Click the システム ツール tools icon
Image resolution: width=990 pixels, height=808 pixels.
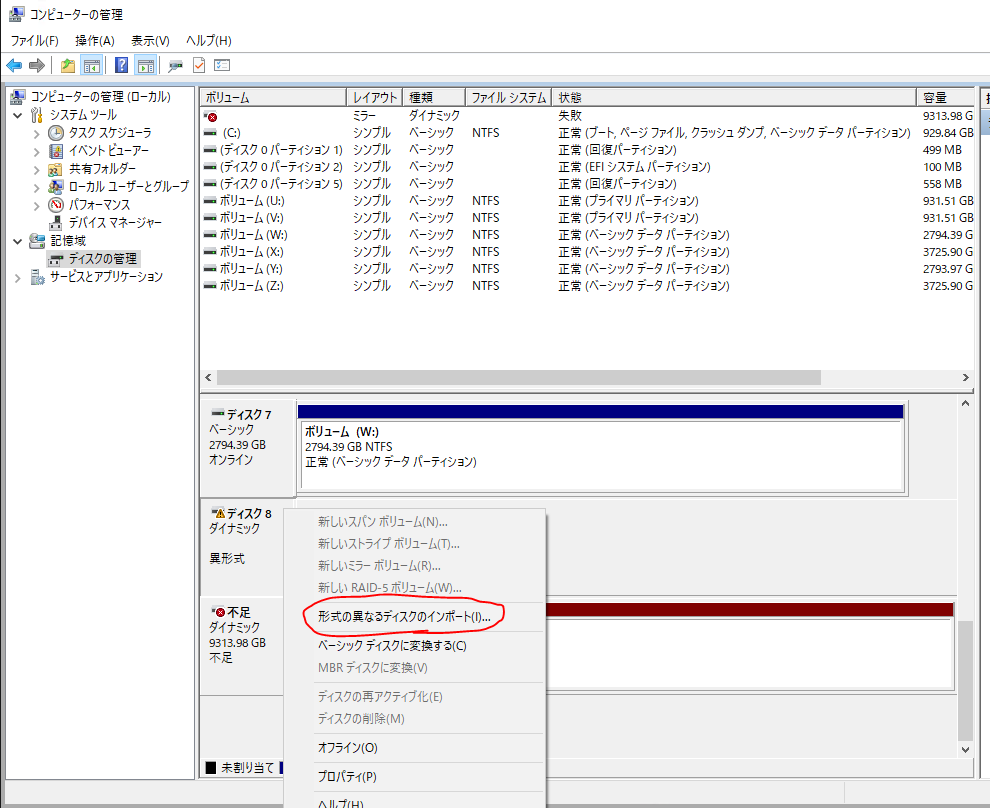coord(37,115)
